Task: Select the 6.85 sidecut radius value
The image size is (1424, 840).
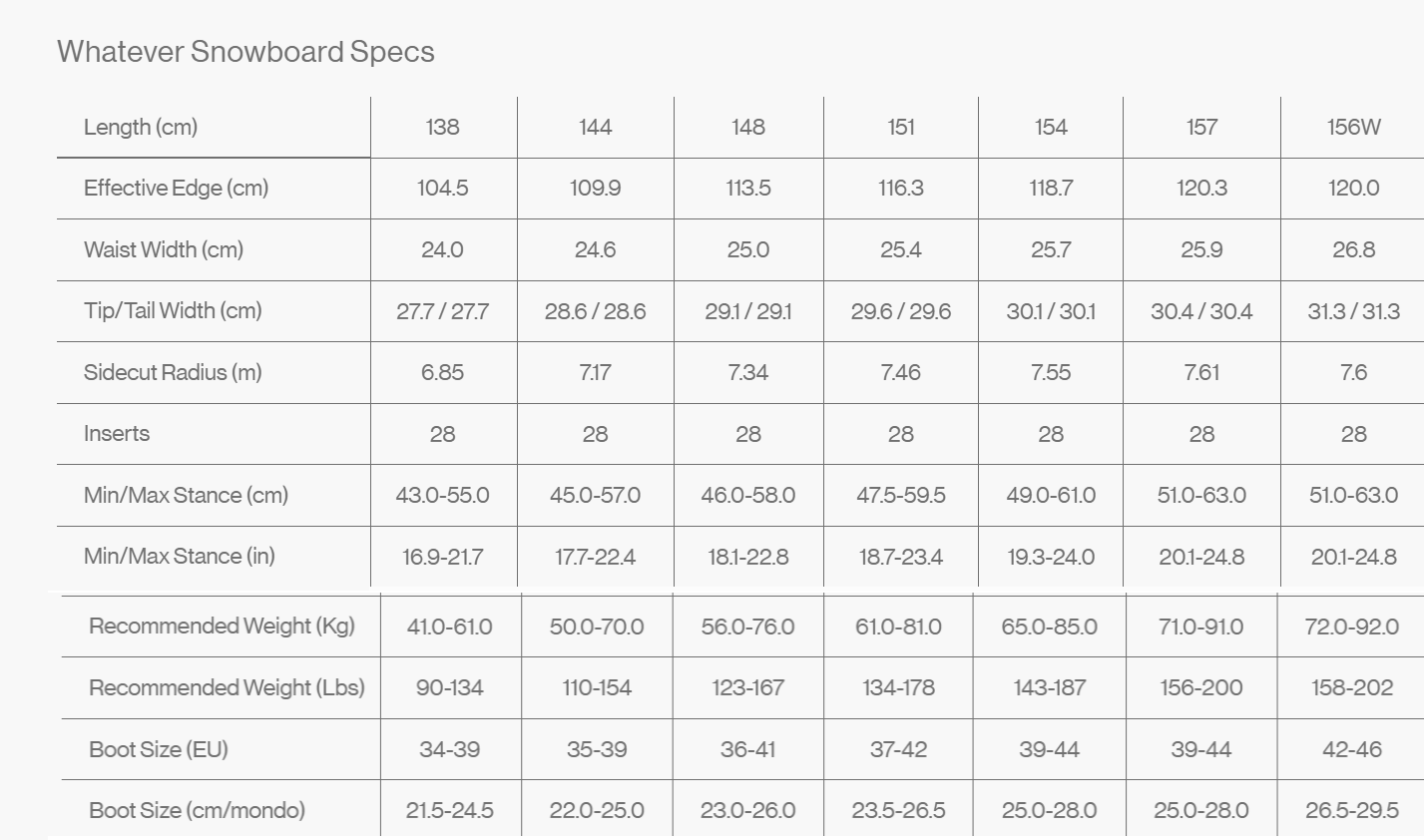Action: [x=442, y=372]
